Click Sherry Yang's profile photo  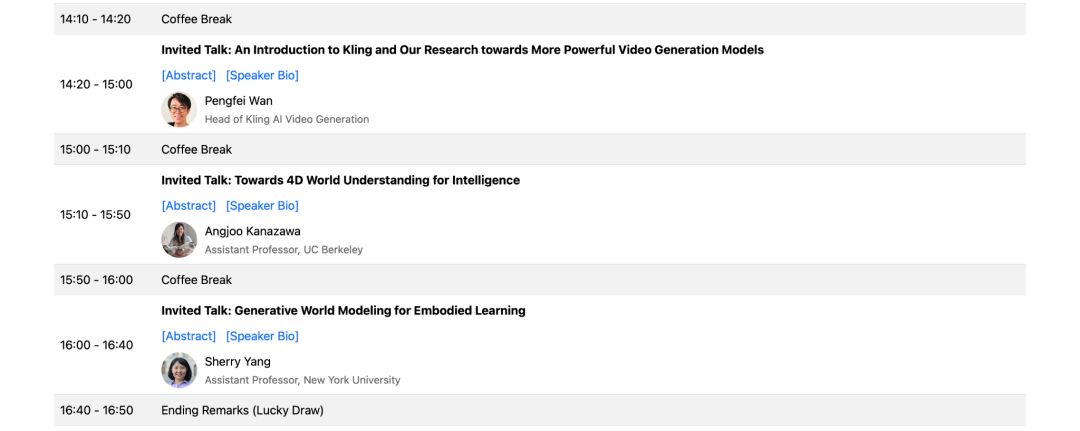pyautogui.click(x=179, y=370)
